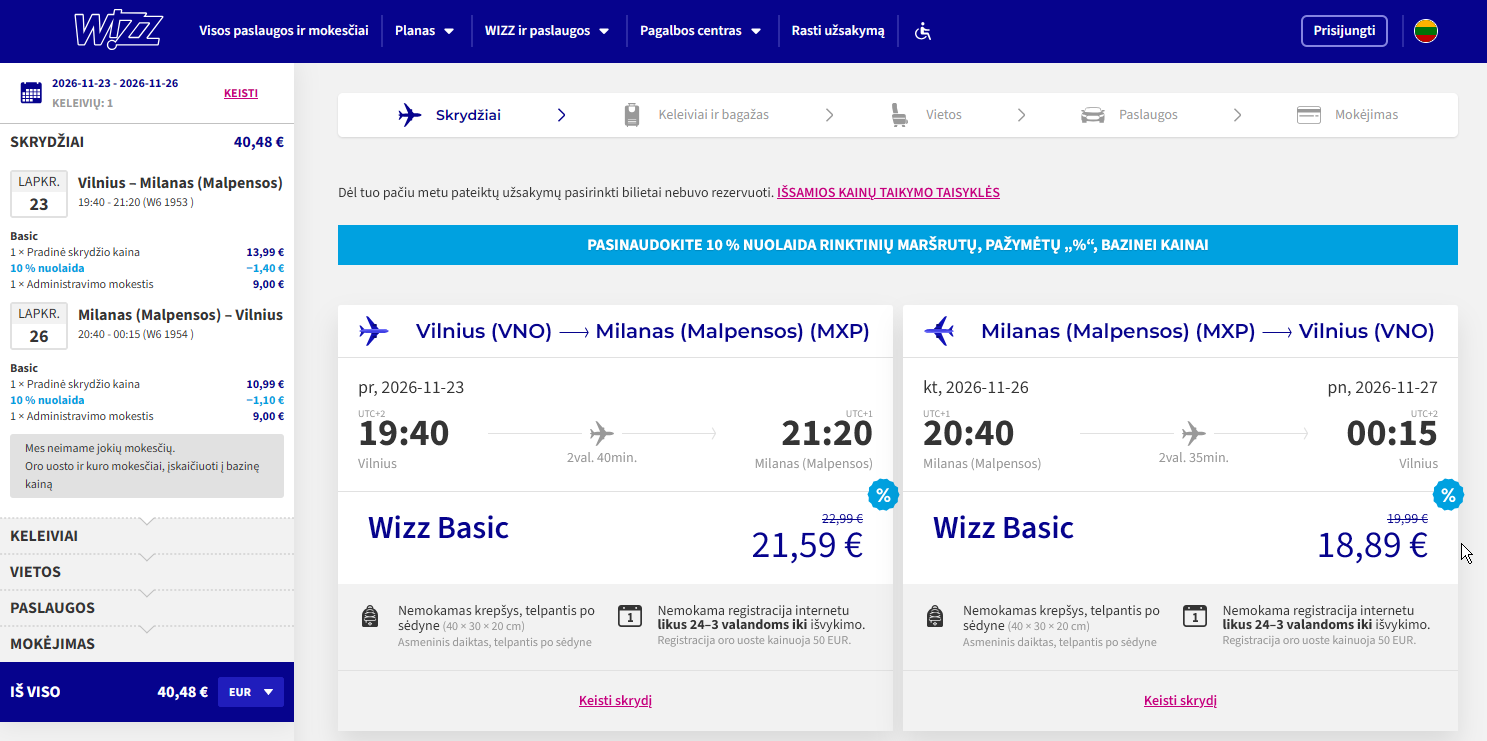Expand the MOKĖJIMAS sidebar section
The image size is (1487, 741).
point(147,644)
